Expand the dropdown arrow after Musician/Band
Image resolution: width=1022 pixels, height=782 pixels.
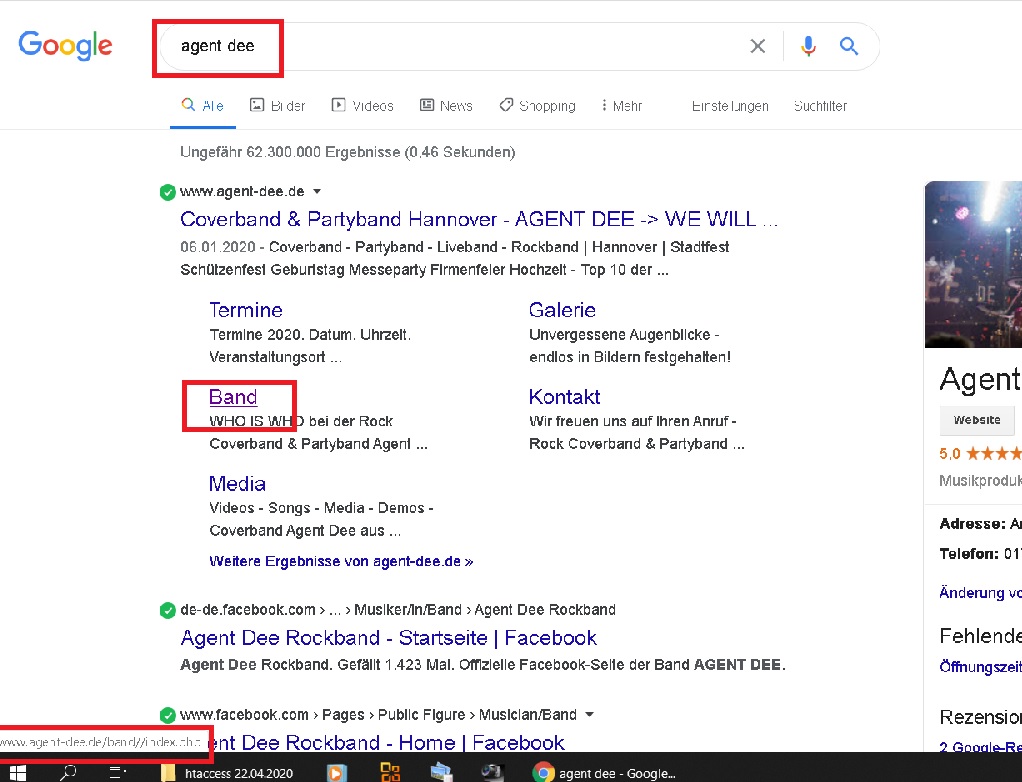click(589, 715)
